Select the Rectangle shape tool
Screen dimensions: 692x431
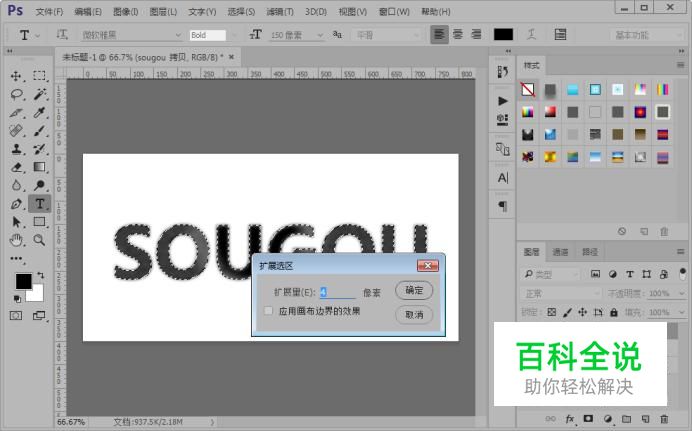click(x=39, y=222)
